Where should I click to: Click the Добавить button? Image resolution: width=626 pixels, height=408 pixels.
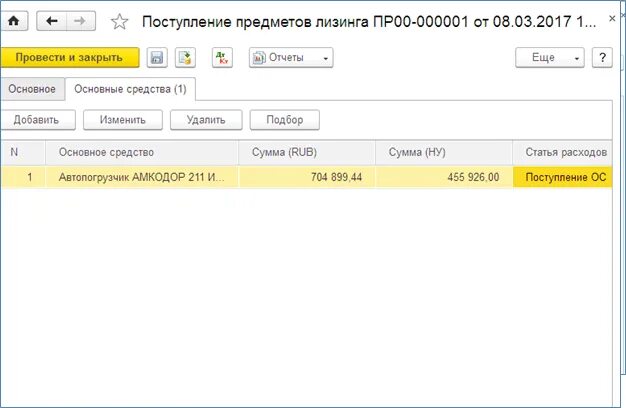[x=37, y=120]
